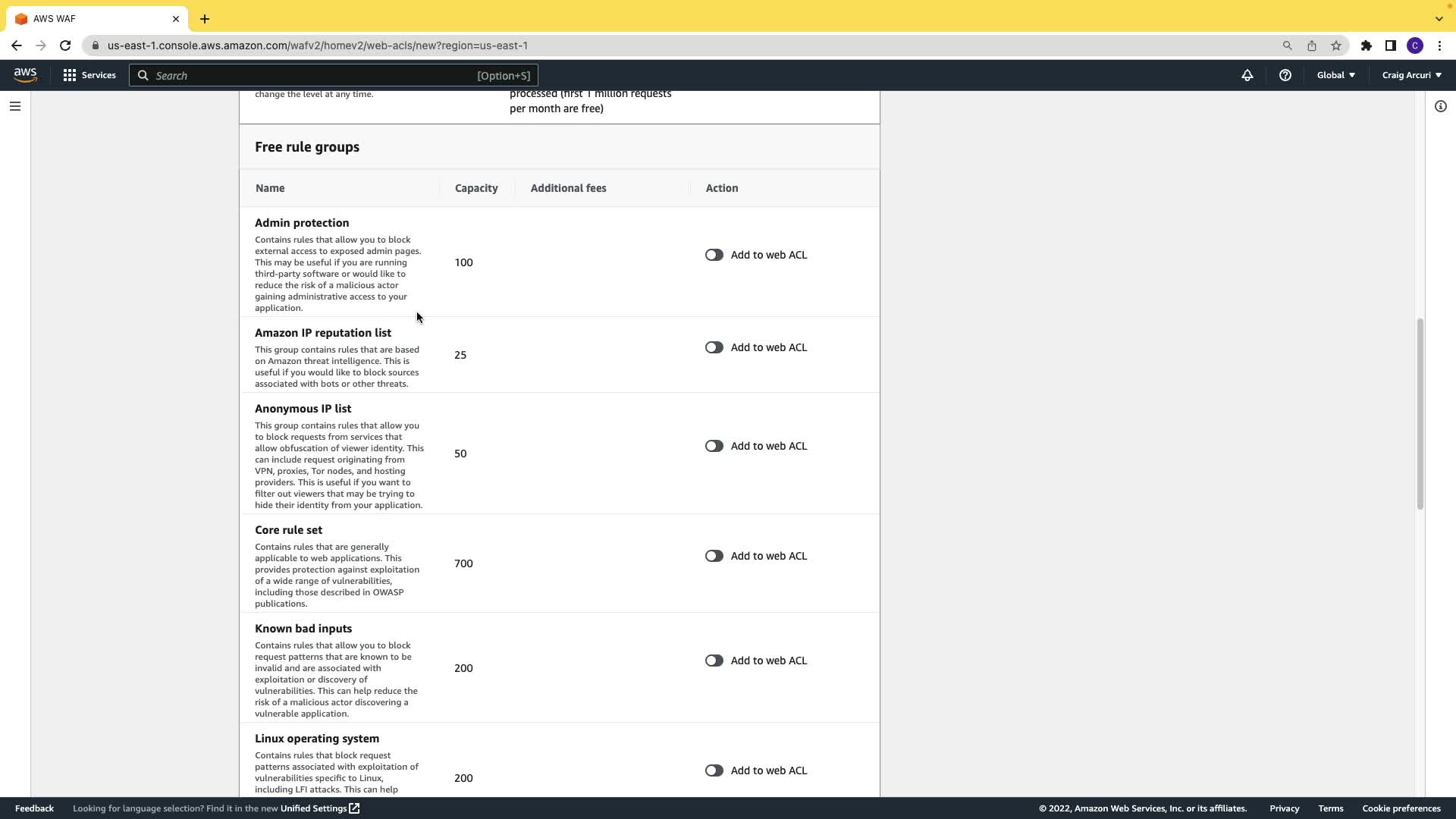Bookmark this page with star icon
1456x819 pixels.
click(1335, 45)
